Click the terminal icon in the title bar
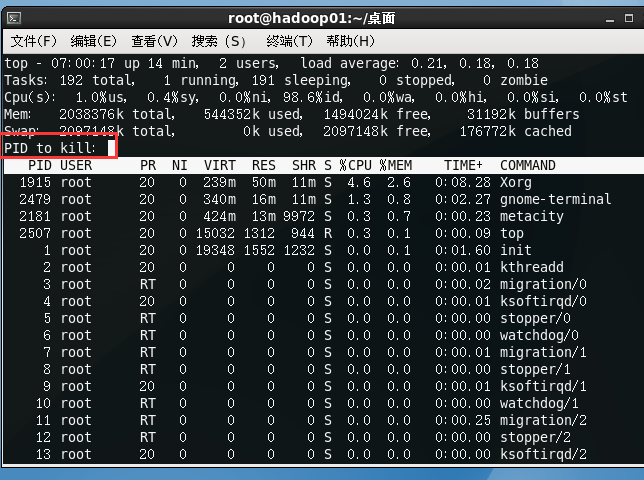The image size is (644, 480). [x=14, y=18]
